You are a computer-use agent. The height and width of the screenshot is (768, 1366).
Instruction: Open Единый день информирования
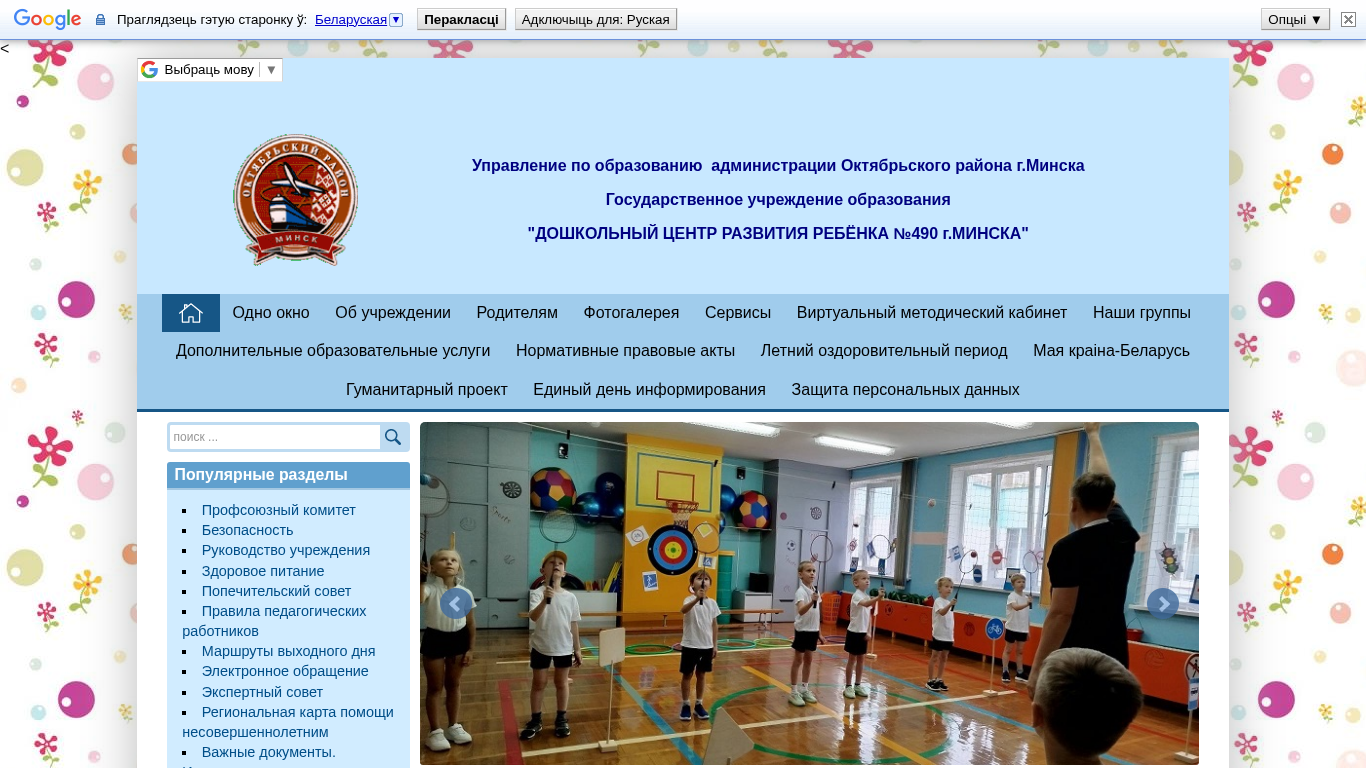tap(649, 390)
